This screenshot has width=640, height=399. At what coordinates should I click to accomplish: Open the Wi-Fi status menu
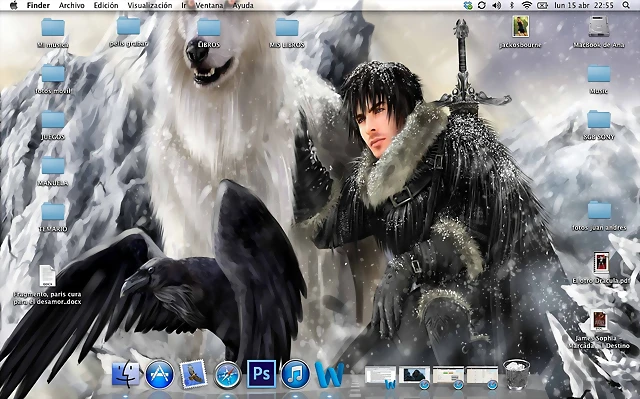527,5
